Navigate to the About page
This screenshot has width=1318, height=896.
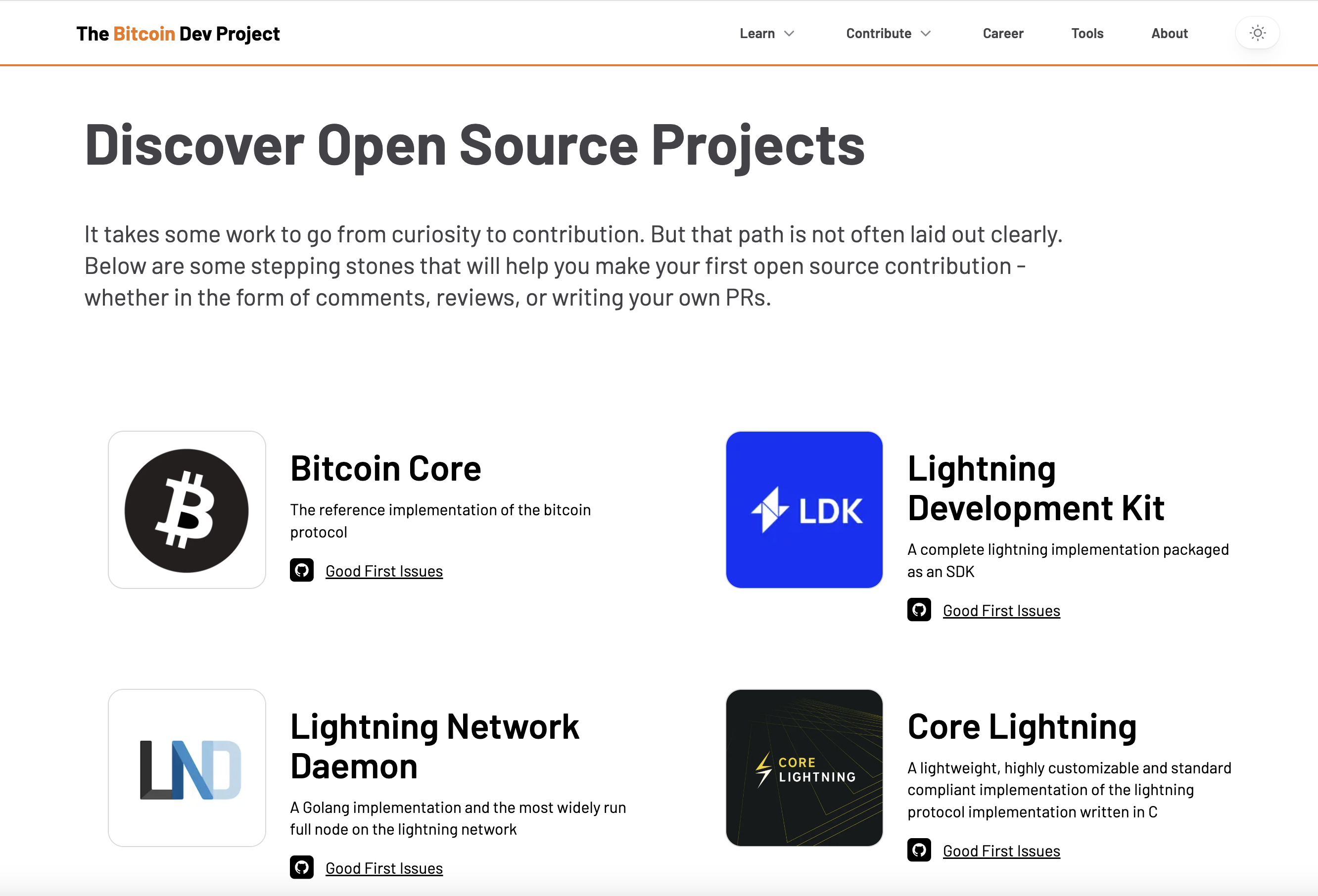click(x=1169, y=34)
